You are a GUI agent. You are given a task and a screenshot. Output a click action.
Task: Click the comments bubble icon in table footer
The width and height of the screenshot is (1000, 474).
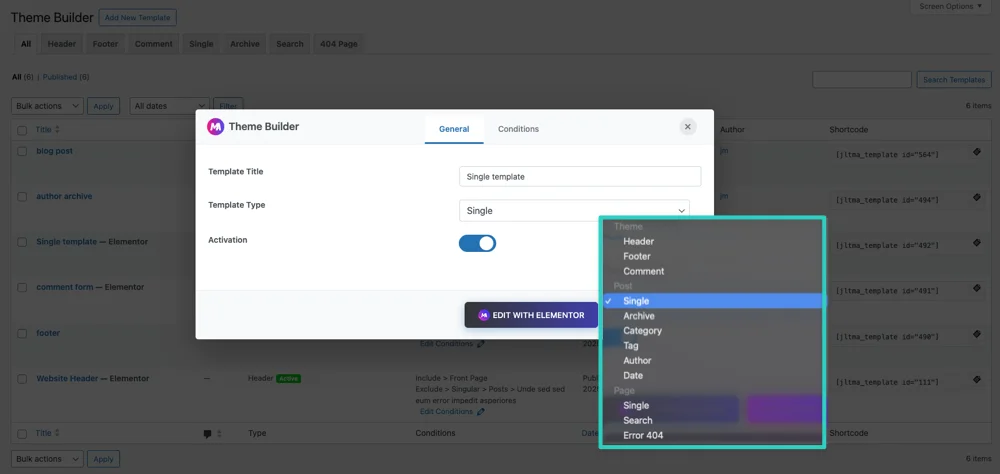207,434
